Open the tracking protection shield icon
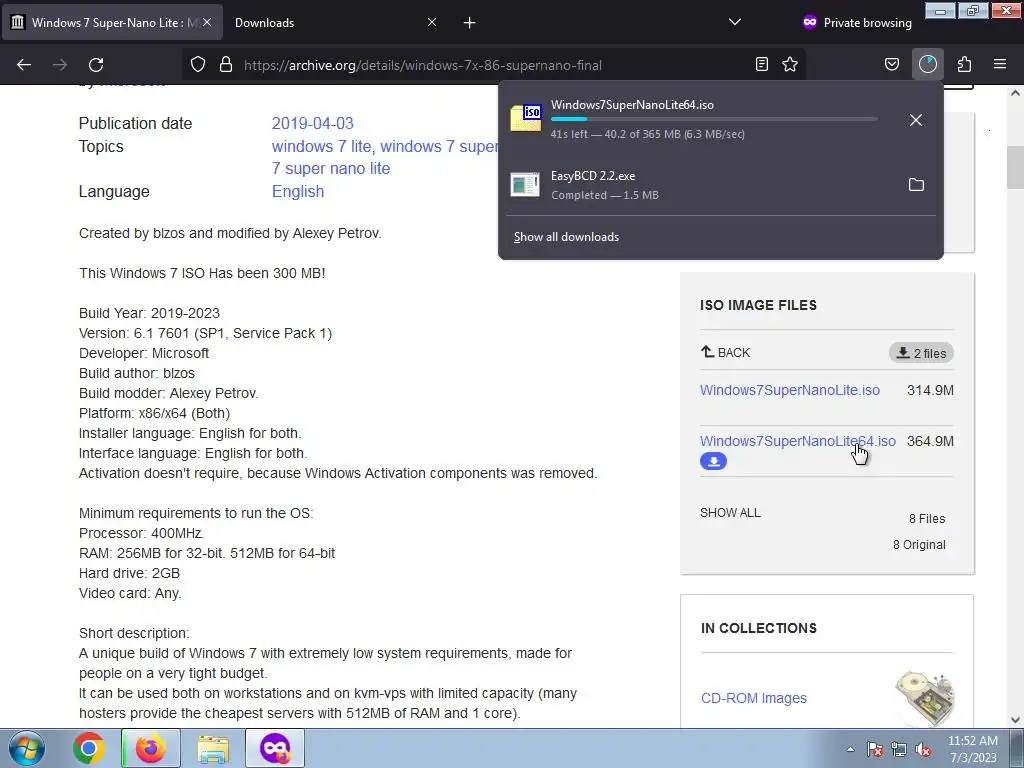Screen dimensions: 1024x768 click(x=198, y=65)
